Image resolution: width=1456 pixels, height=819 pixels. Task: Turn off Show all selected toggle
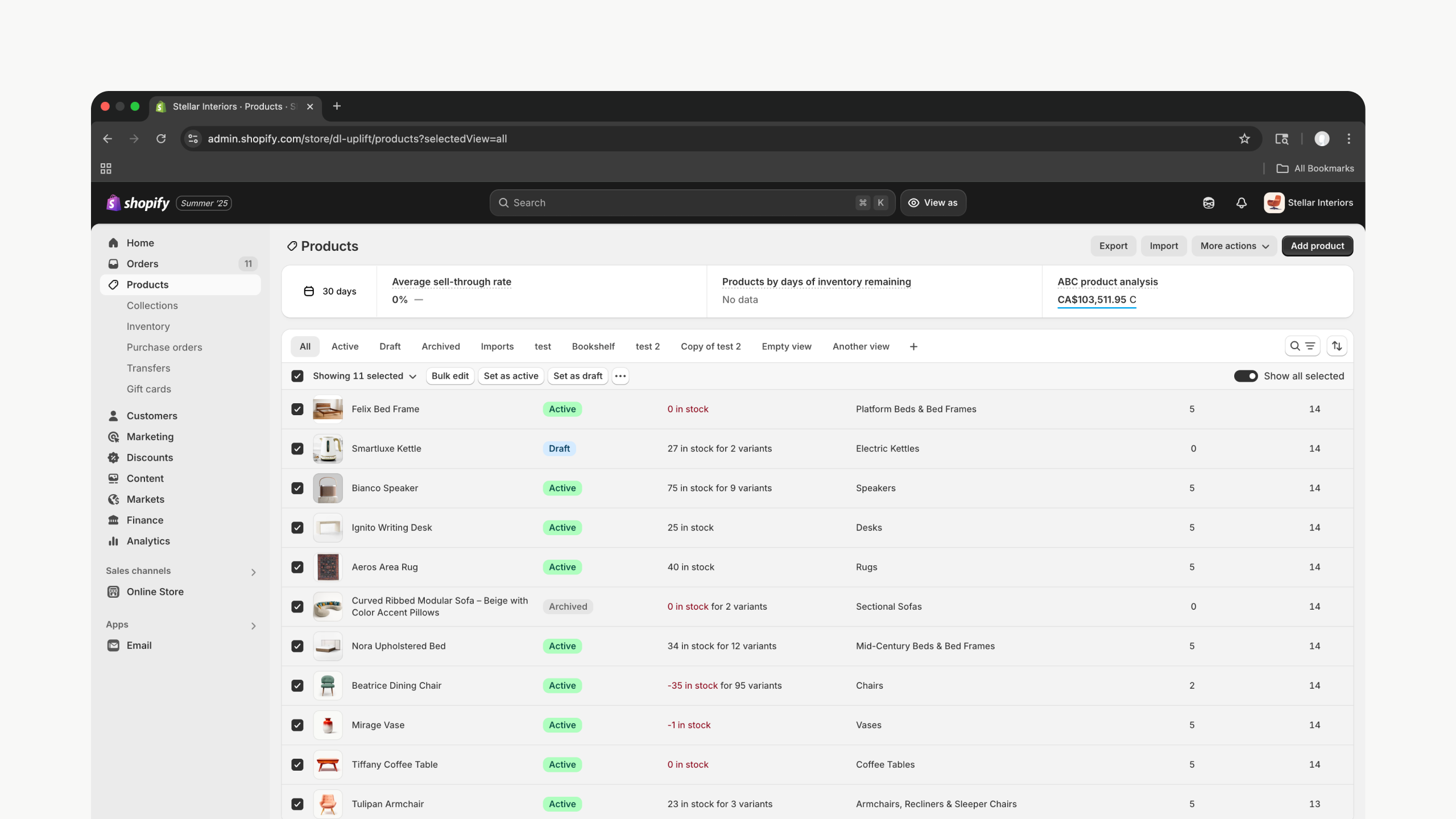click(1246, 376)
